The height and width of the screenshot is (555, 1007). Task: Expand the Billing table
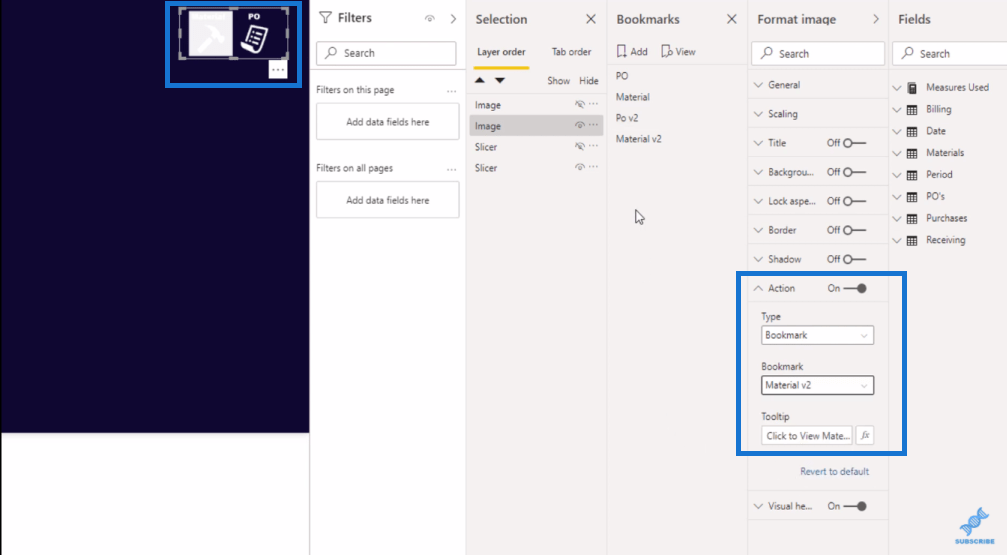[897, 110]
